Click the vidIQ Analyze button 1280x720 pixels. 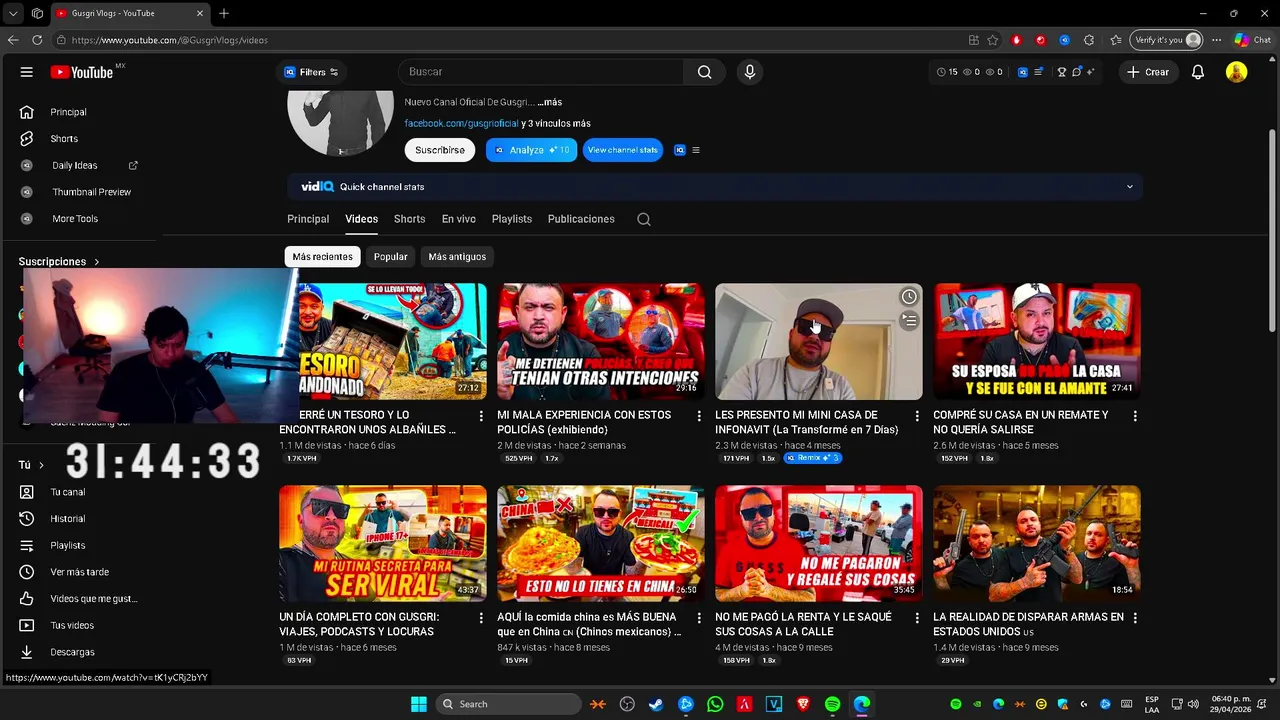click(531, 150)
